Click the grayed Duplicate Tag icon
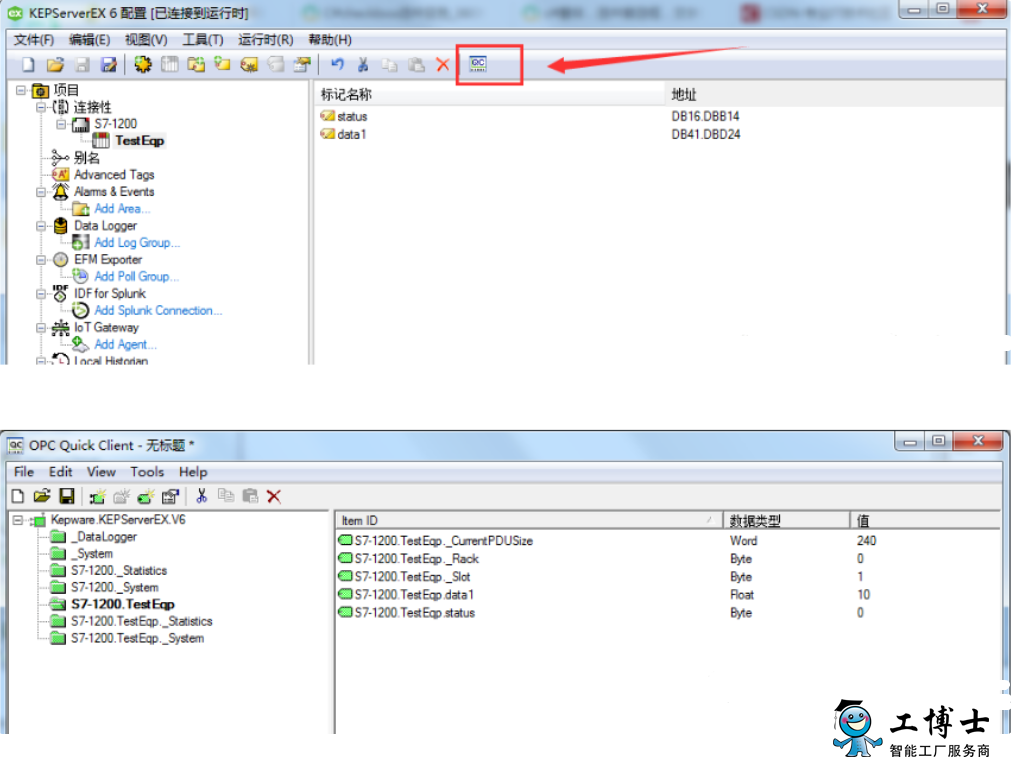Screen dimensions: 1011x769 coord(275,64)
